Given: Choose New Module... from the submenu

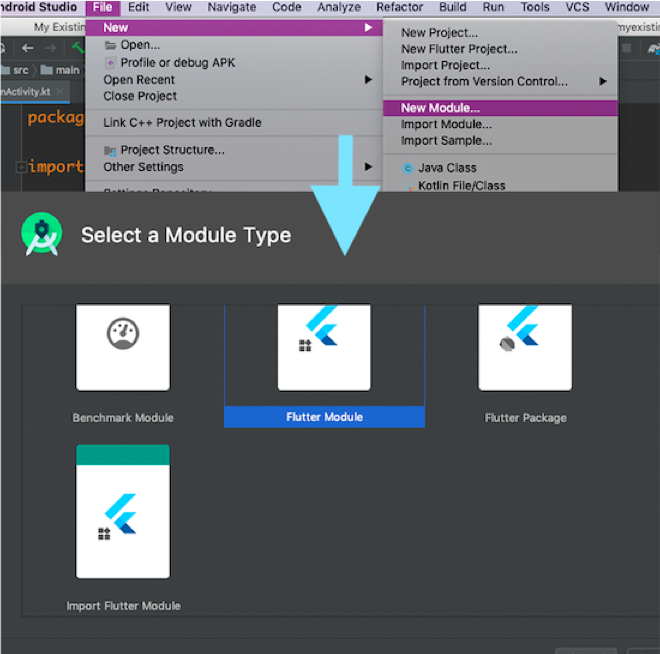Looking at the screenshot, I should [441, 108].
